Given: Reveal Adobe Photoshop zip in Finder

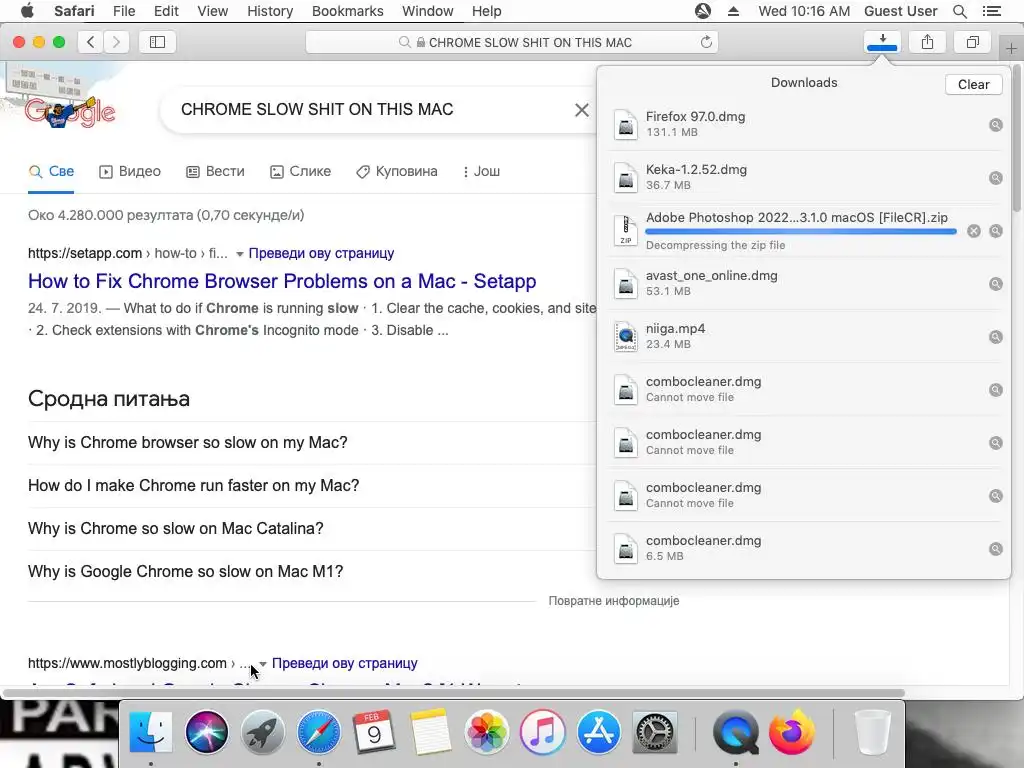Looking at the screenshot, I should [995, 231].
